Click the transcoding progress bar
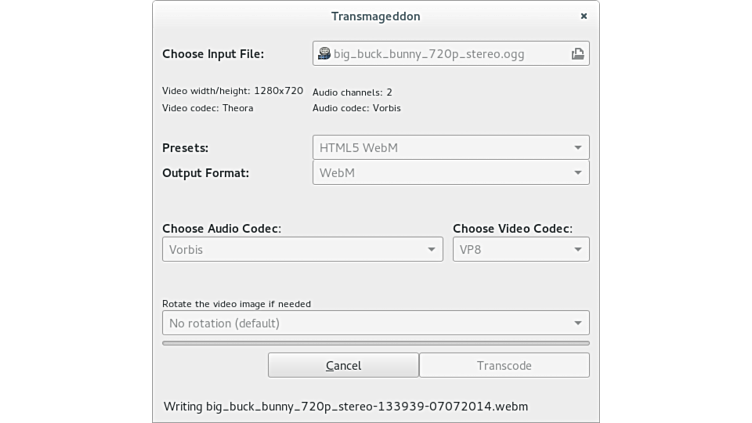The width and height of the screenshot is (752, 423). click(375, 343)
